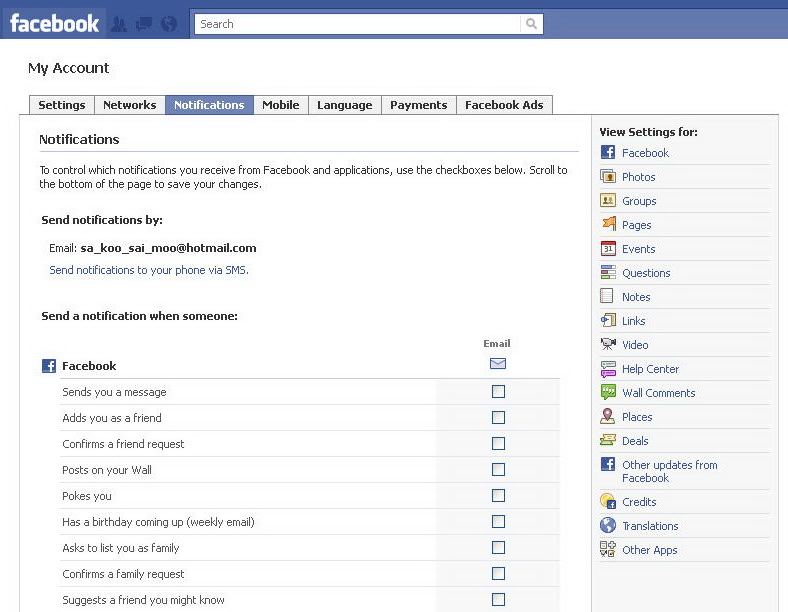The image size is (788, 612).
Task: Open Help Center settings link
Action: (x=650, y=369)
